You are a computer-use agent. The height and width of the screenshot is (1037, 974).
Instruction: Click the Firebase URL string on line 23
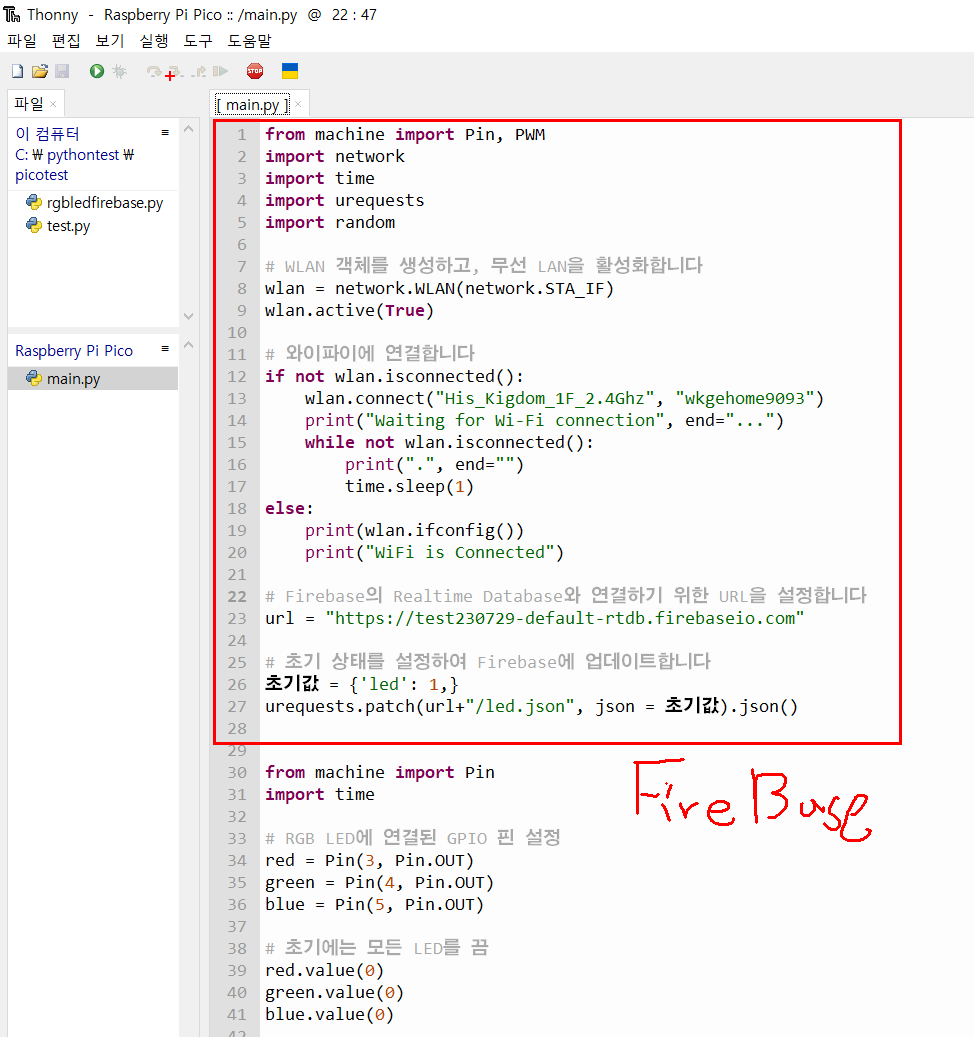565,618
